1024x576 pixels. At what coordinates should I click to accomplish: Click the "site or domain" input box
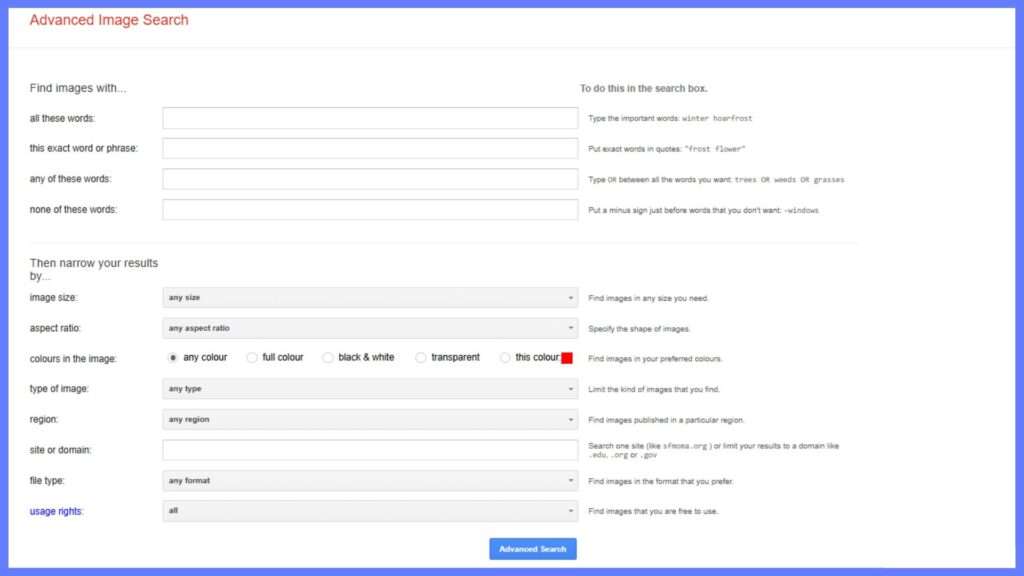coord(370,449)
